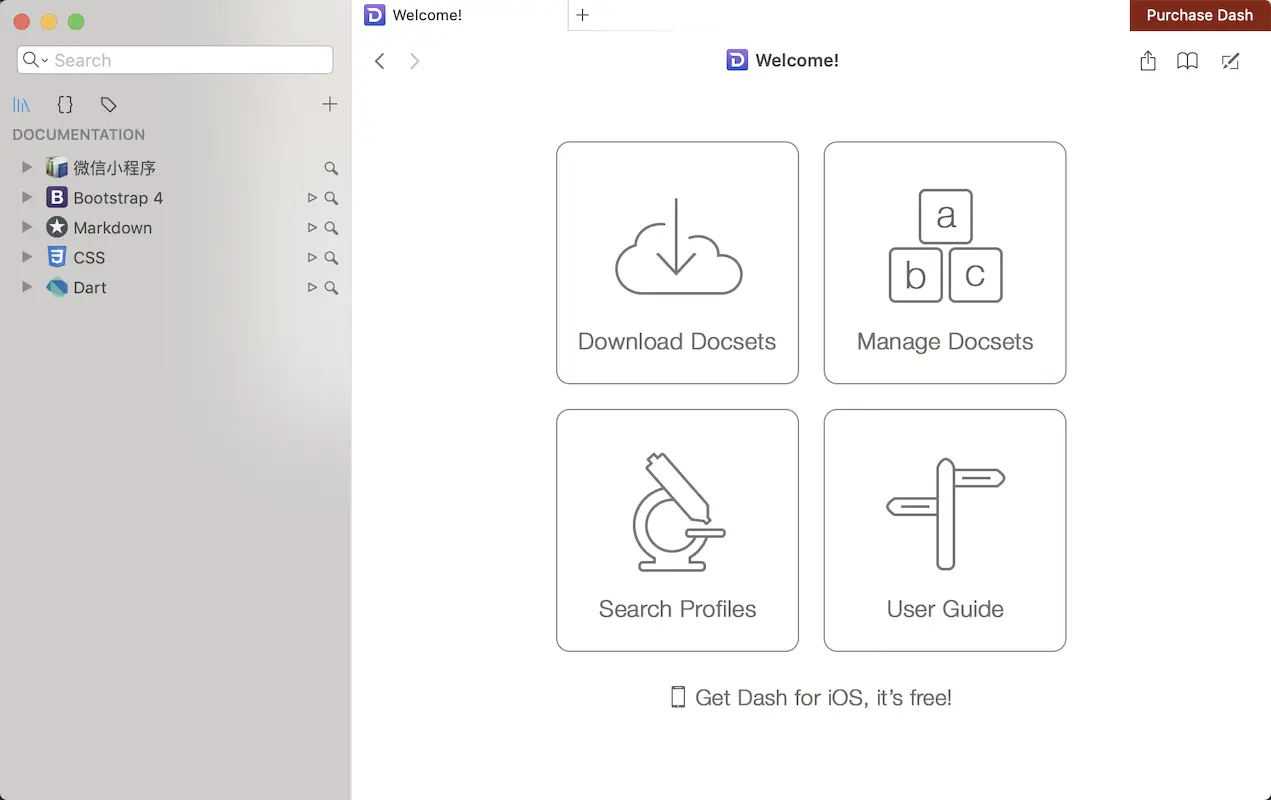Select the Bootstrap 4 row
1271x800 pixels.
(x=175, y=197)
